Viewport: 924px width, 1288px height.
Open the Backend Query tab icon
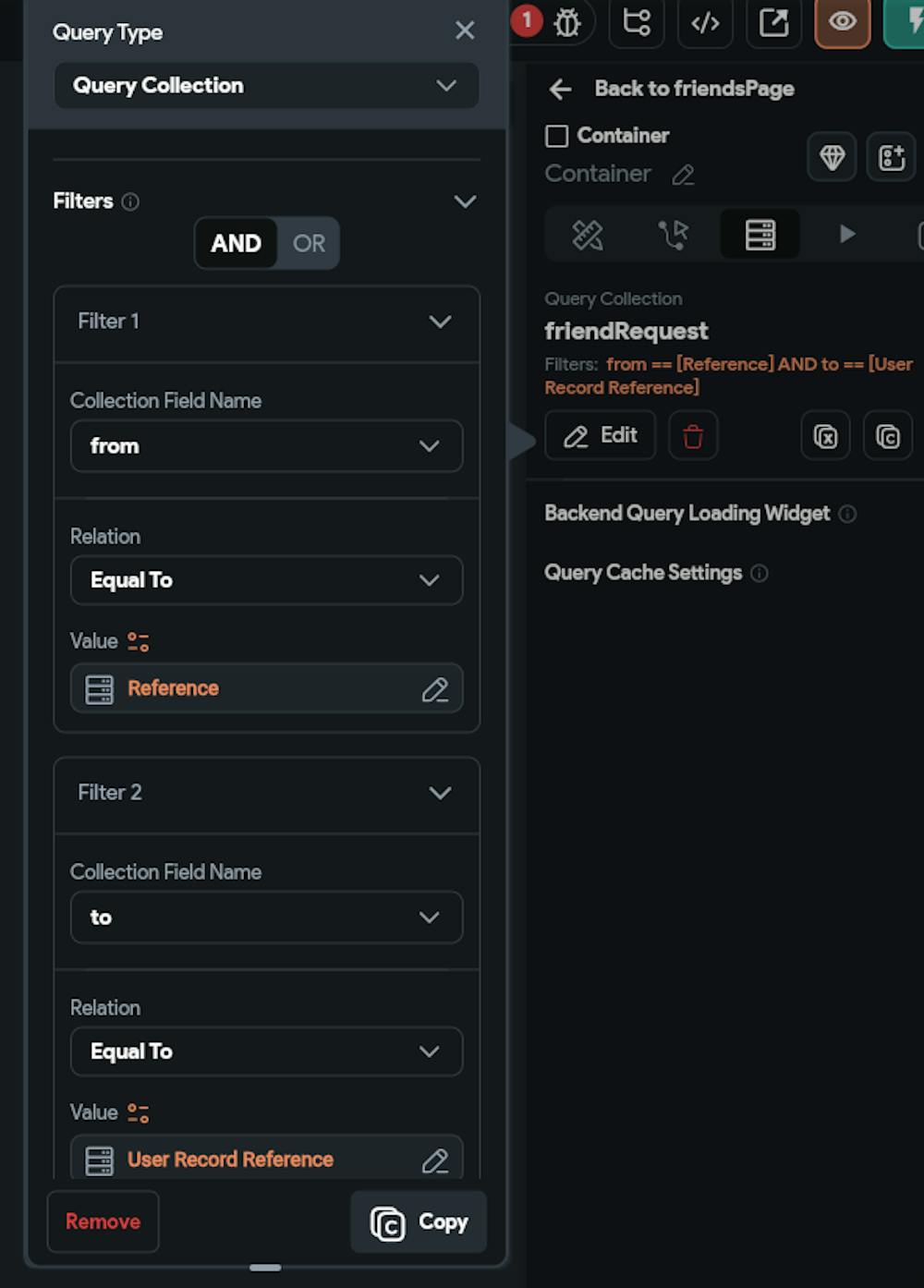point(760,235)
